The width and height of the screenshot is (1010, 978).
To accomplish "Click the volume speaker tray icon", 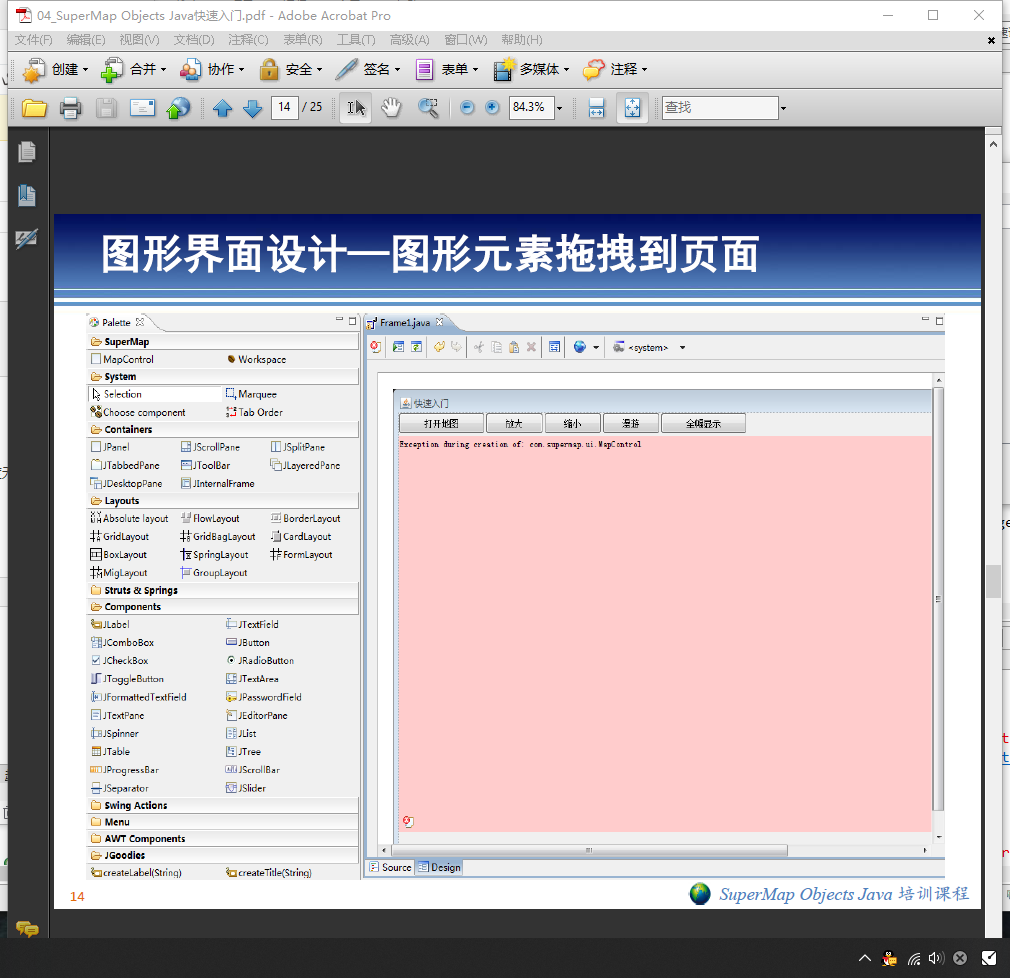I will 936,958.
